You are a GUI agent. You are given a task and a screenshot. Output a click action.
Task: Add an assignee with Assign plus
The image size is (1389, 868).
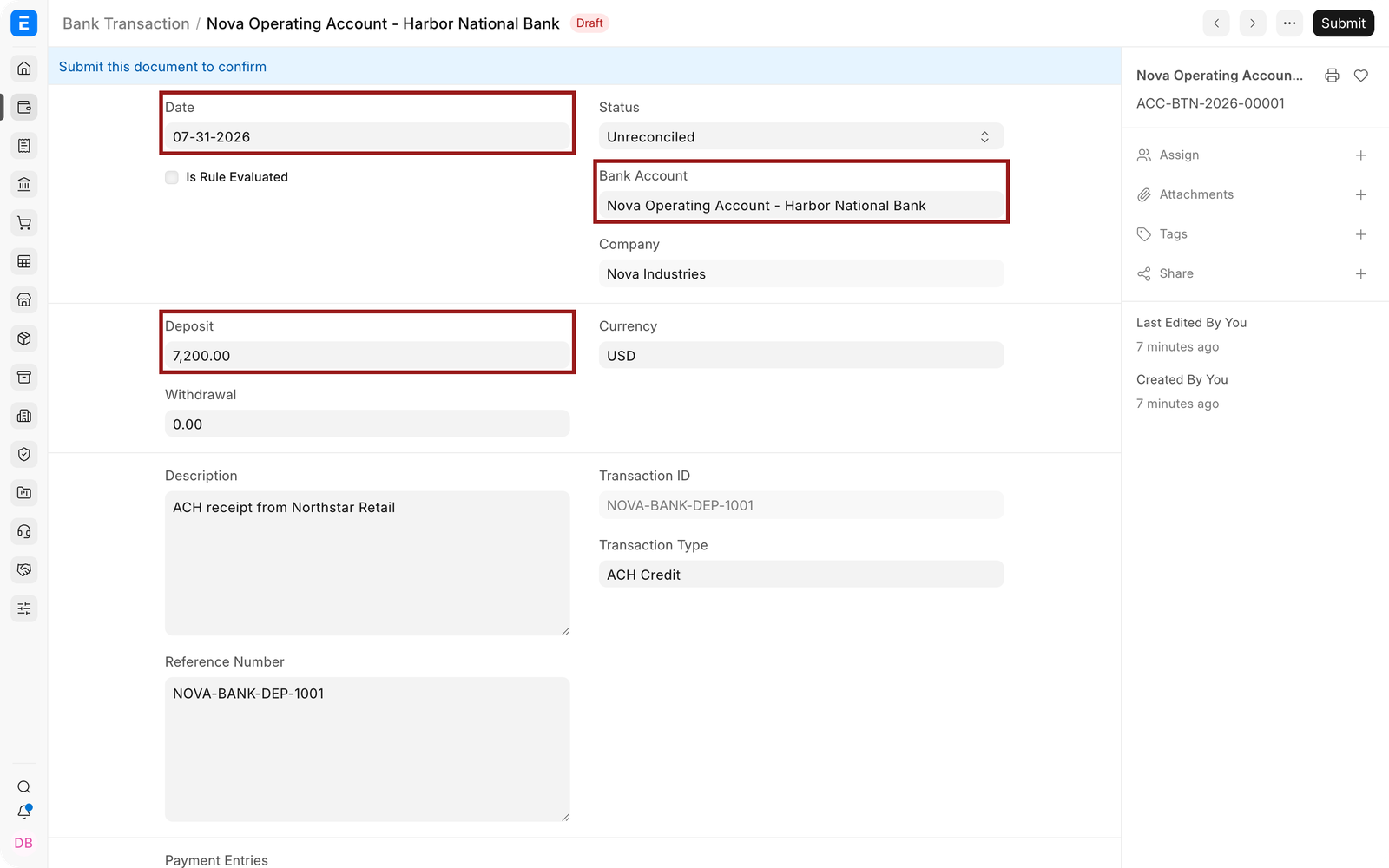coord(1361,155)
